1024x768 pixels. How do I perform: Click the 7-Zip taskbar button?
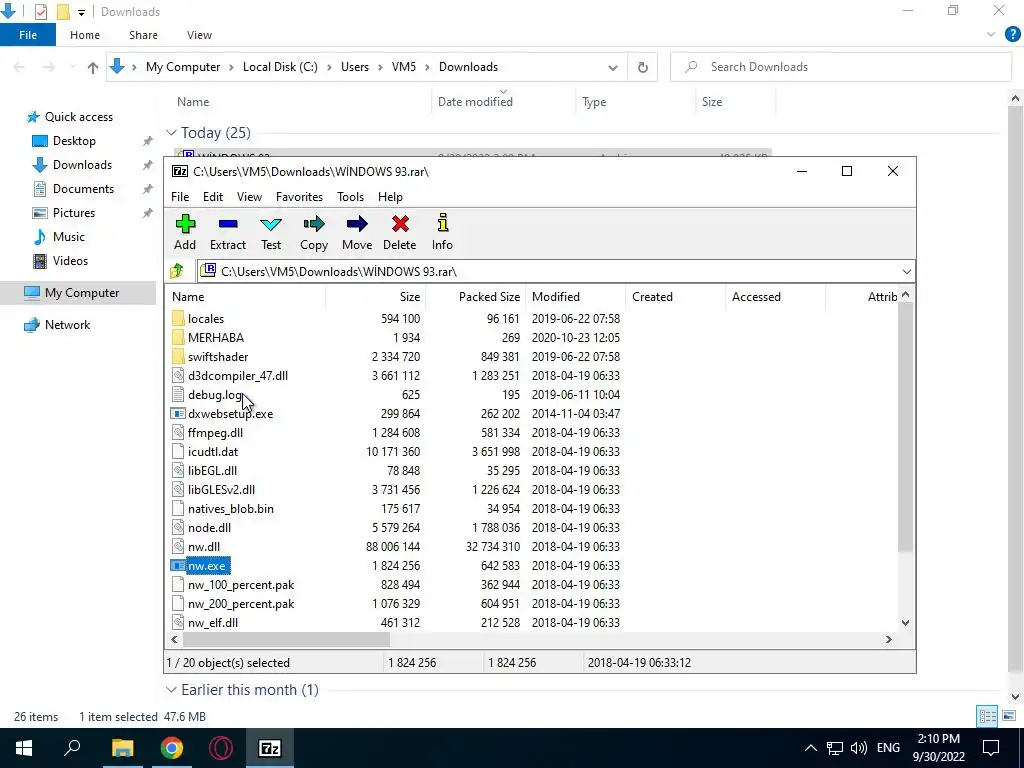270,748
